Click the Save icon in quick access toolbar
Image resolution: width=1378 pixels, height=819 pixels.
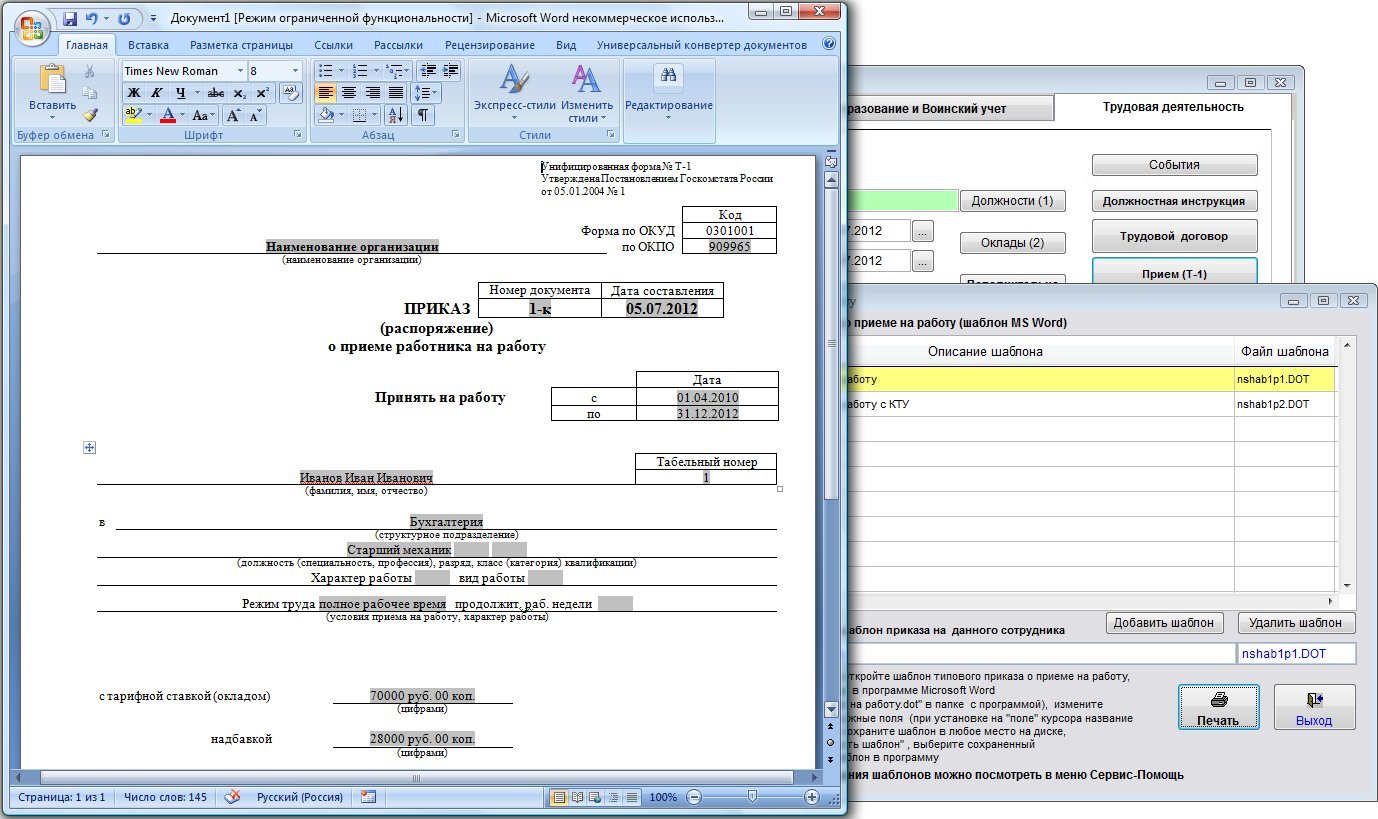point(70,19)
